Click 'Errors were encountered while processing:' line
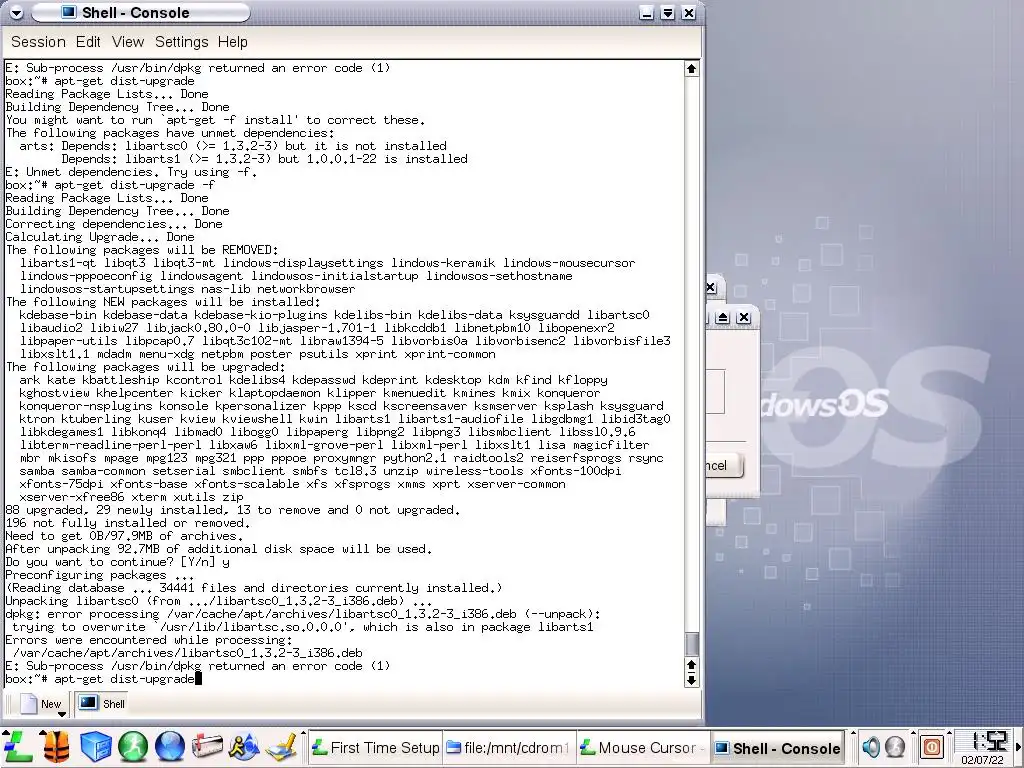 [149, 640]
